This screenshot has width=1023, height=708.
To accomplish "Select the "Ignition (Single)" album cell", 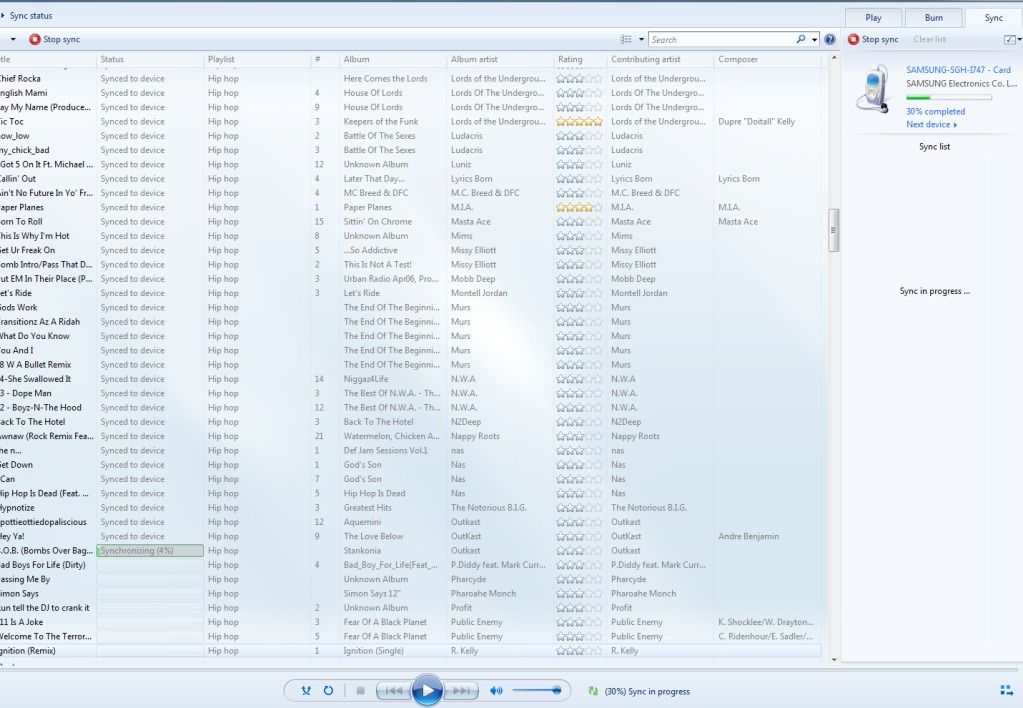I will [x=373, y=651].
